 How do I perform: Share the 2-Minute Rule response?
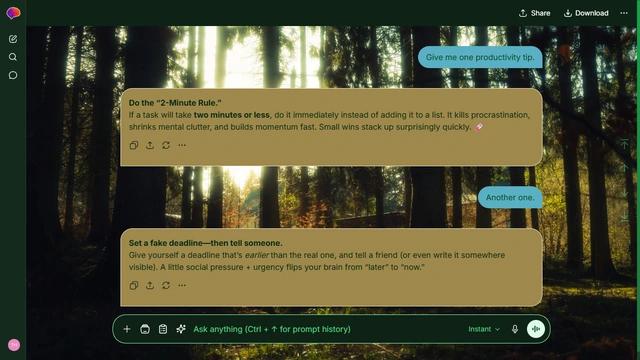[x=150, y=145]
